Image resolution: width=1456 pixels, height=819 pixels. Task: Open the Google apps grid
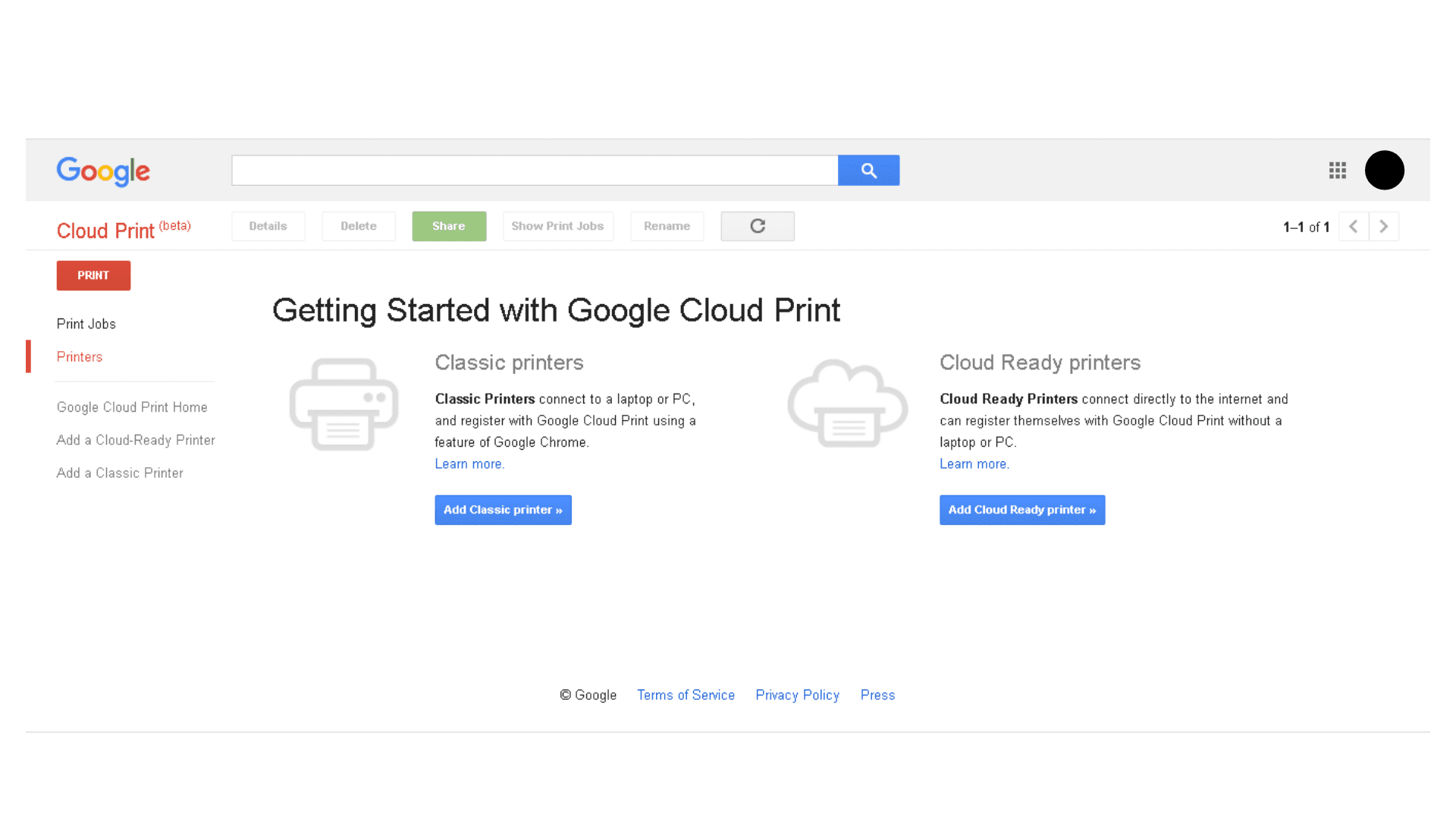[x=1338, y=171]
